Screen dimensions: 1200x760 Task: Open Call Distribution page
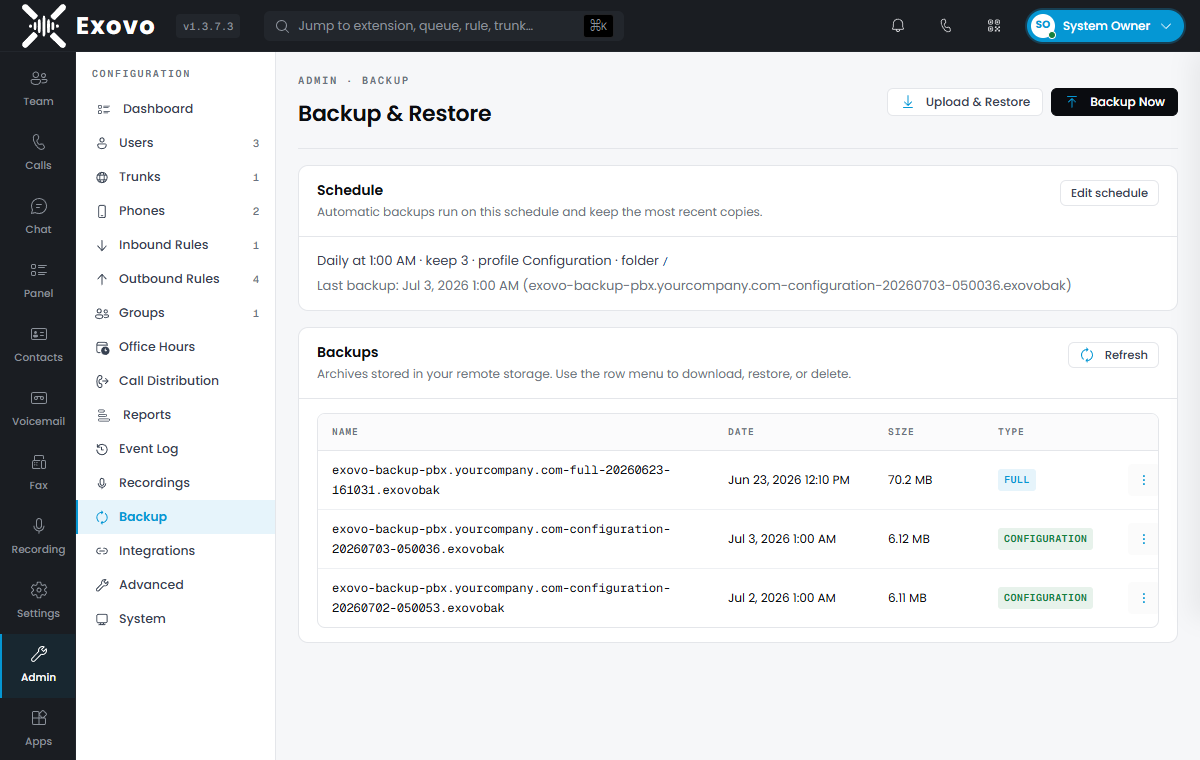tap(175, 381)
